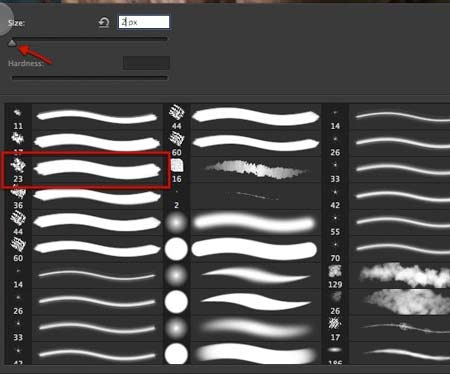Click the reset brush size circular arrow

pyautogui.click(x=104, y=23)
